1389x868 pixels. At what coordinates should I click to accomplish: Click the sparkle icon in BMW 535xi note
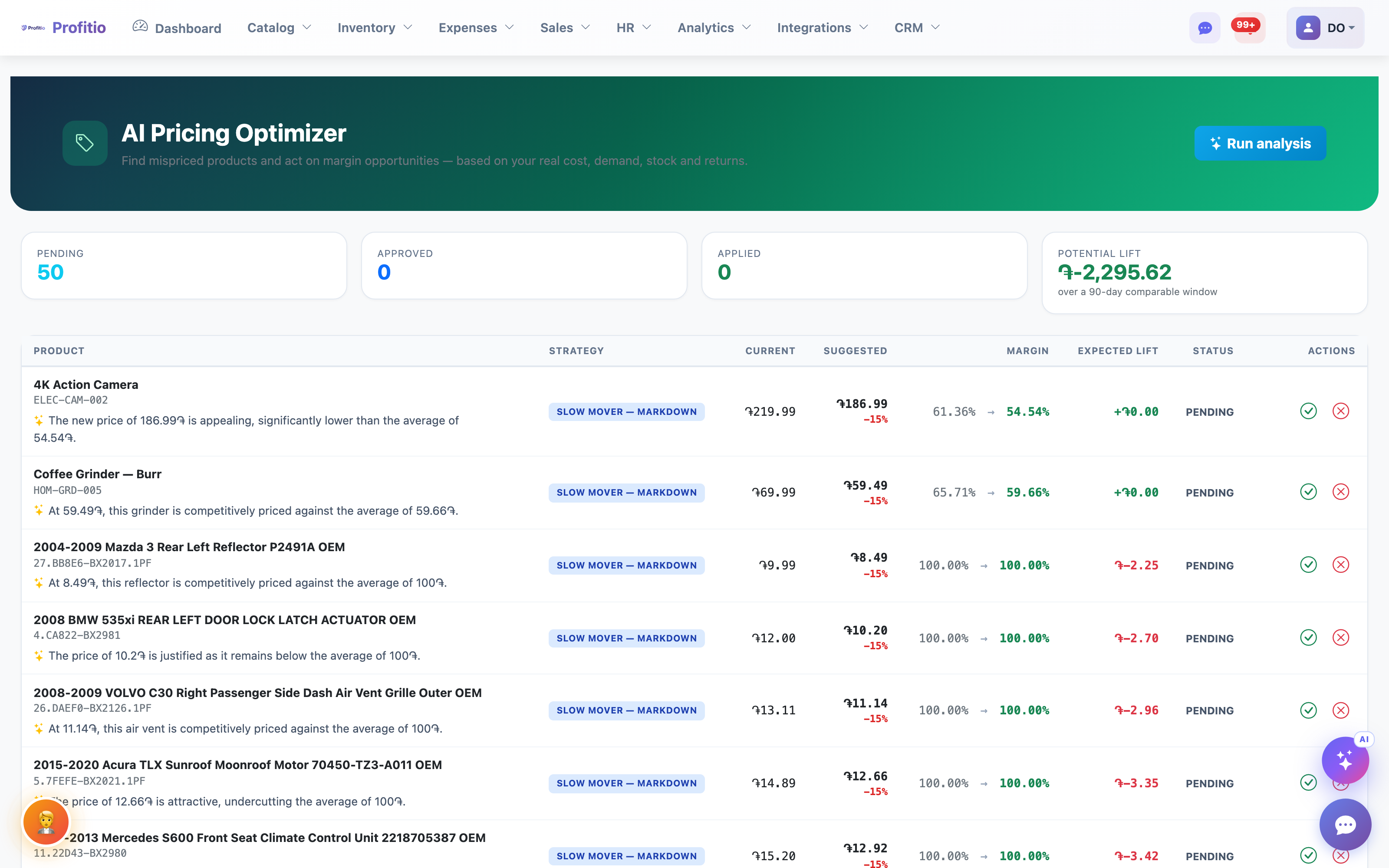pyautogui.click(x=39, y=656)
